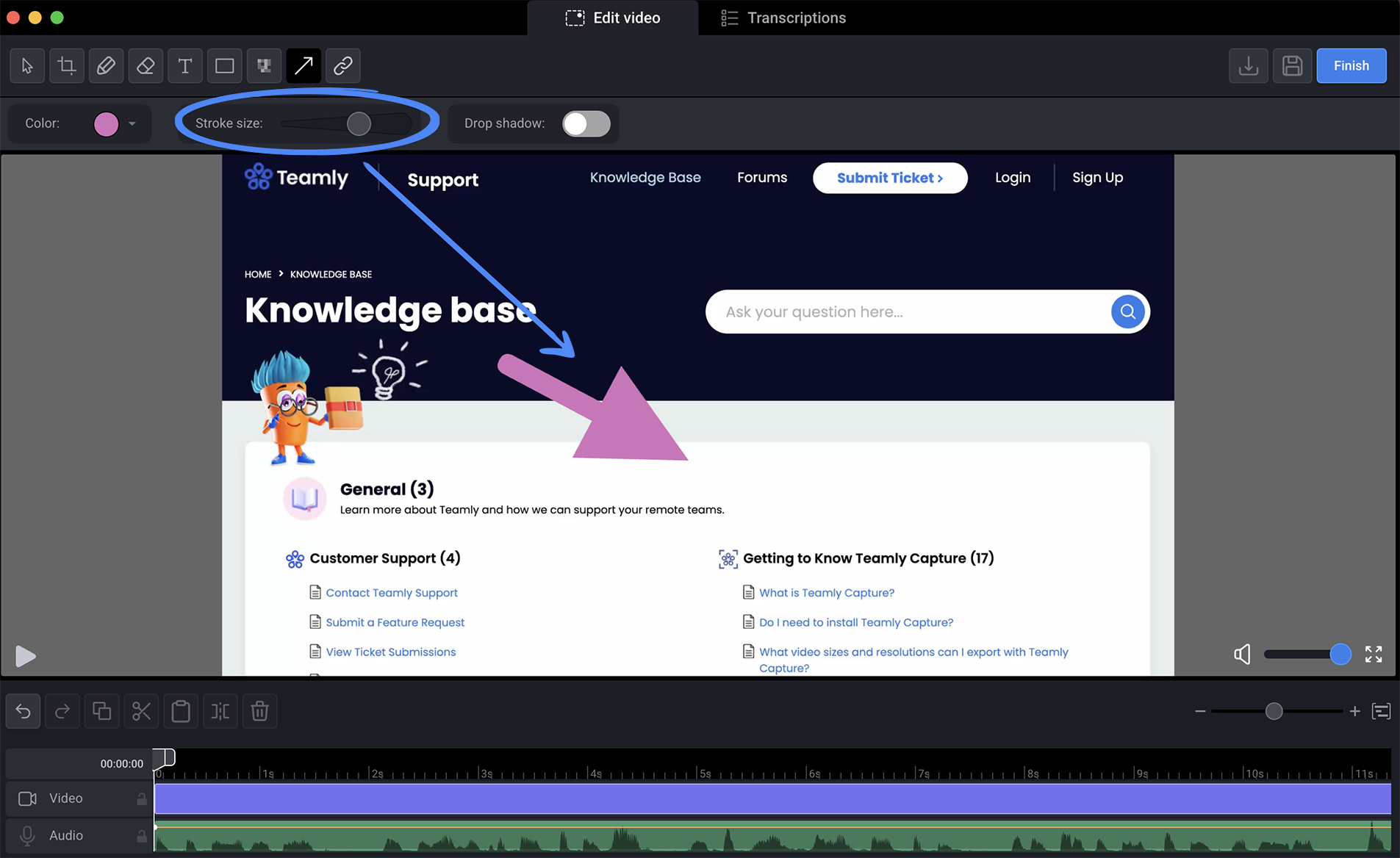Viewport: 1400px width, 858px height.
Task: Click the HOME breadcrumb
Action: (258, 274)
